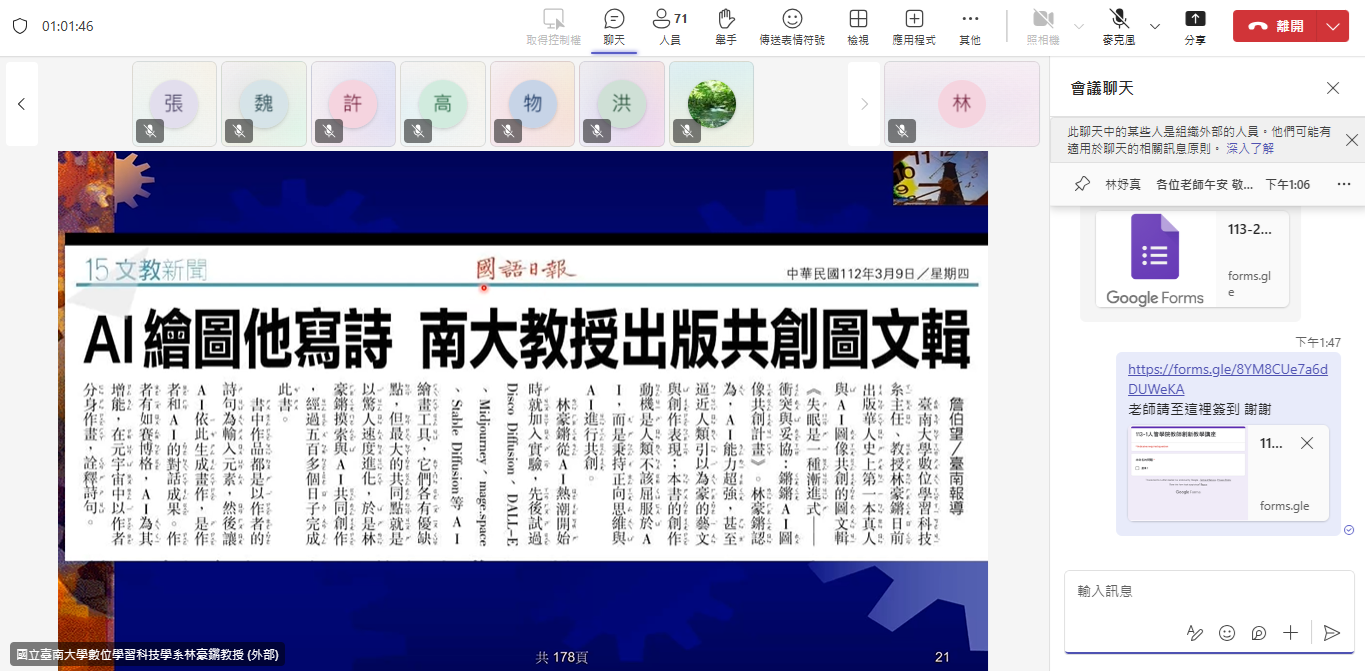1365x671 pixels.
Task: Close the meeting chat panel
Action: point(1332,88)
